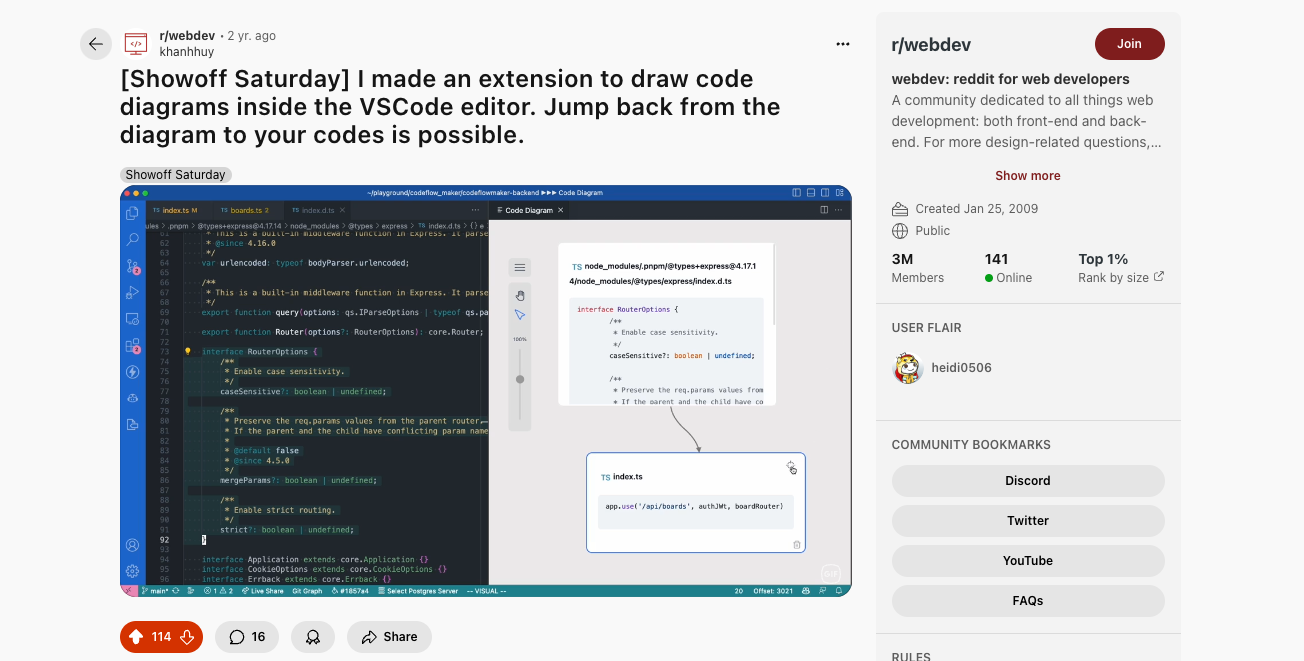
Task: Click the 141 Online count
Action: (x=1008, y=267)
